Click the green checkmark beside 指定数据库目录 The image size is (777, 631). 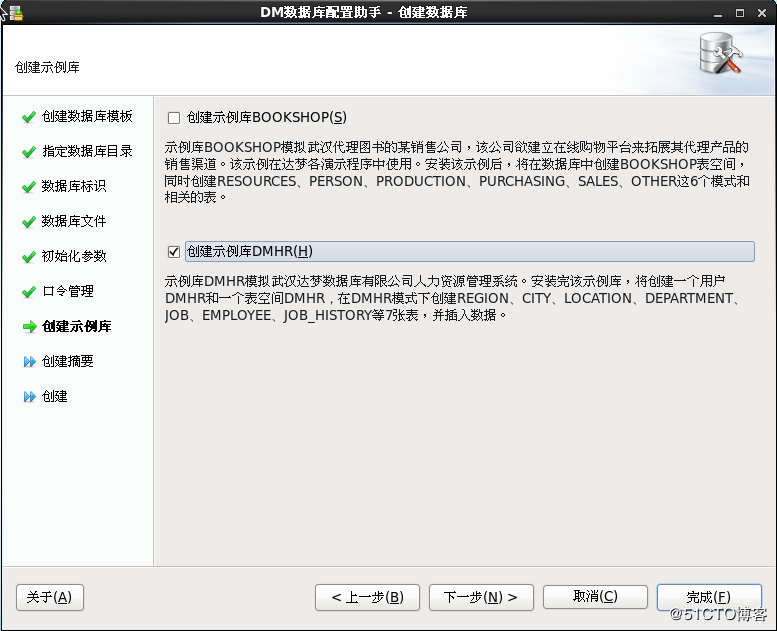pos(29,152)
